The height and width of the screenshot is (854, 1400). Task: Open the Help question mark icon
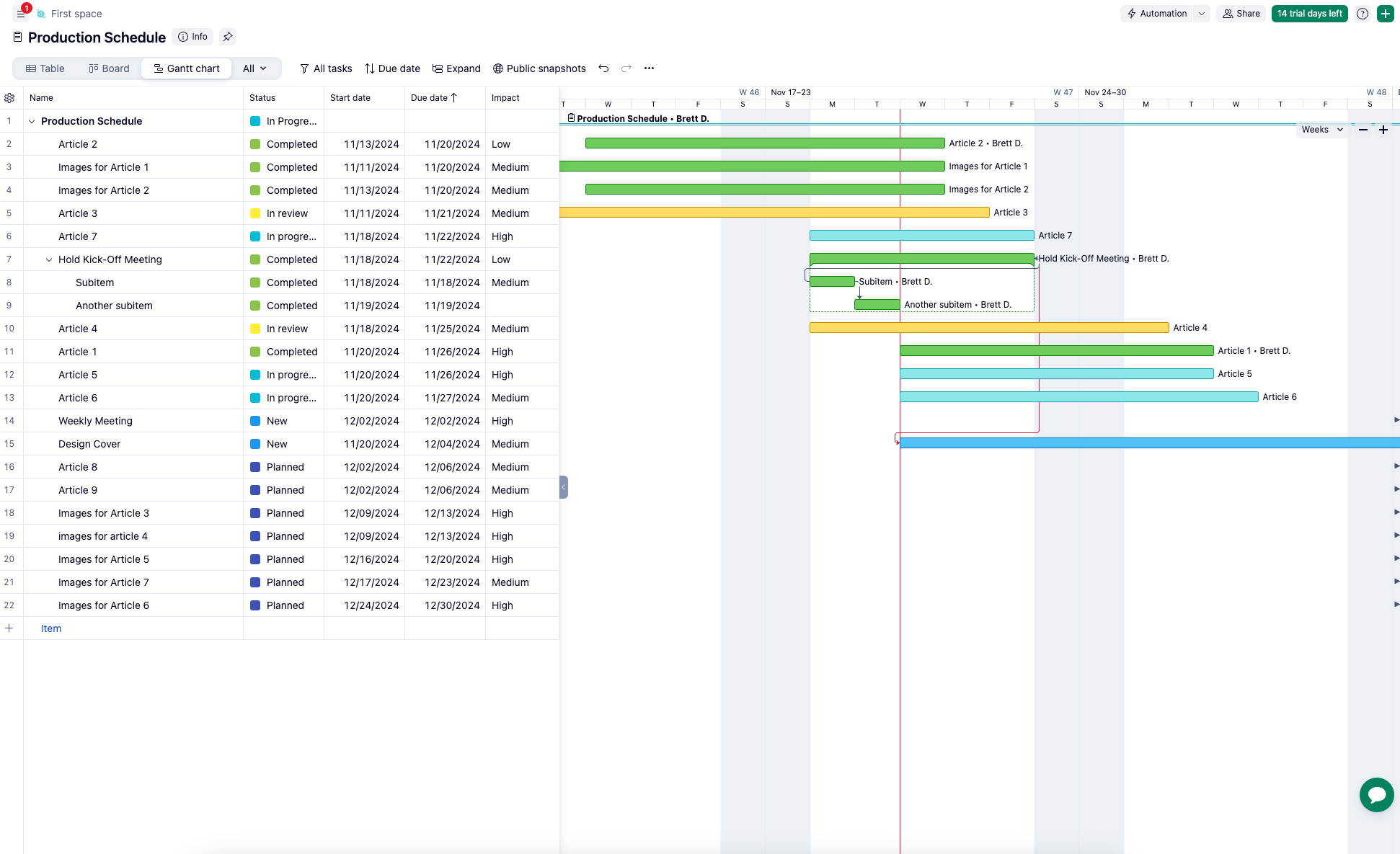(1362, 14)
